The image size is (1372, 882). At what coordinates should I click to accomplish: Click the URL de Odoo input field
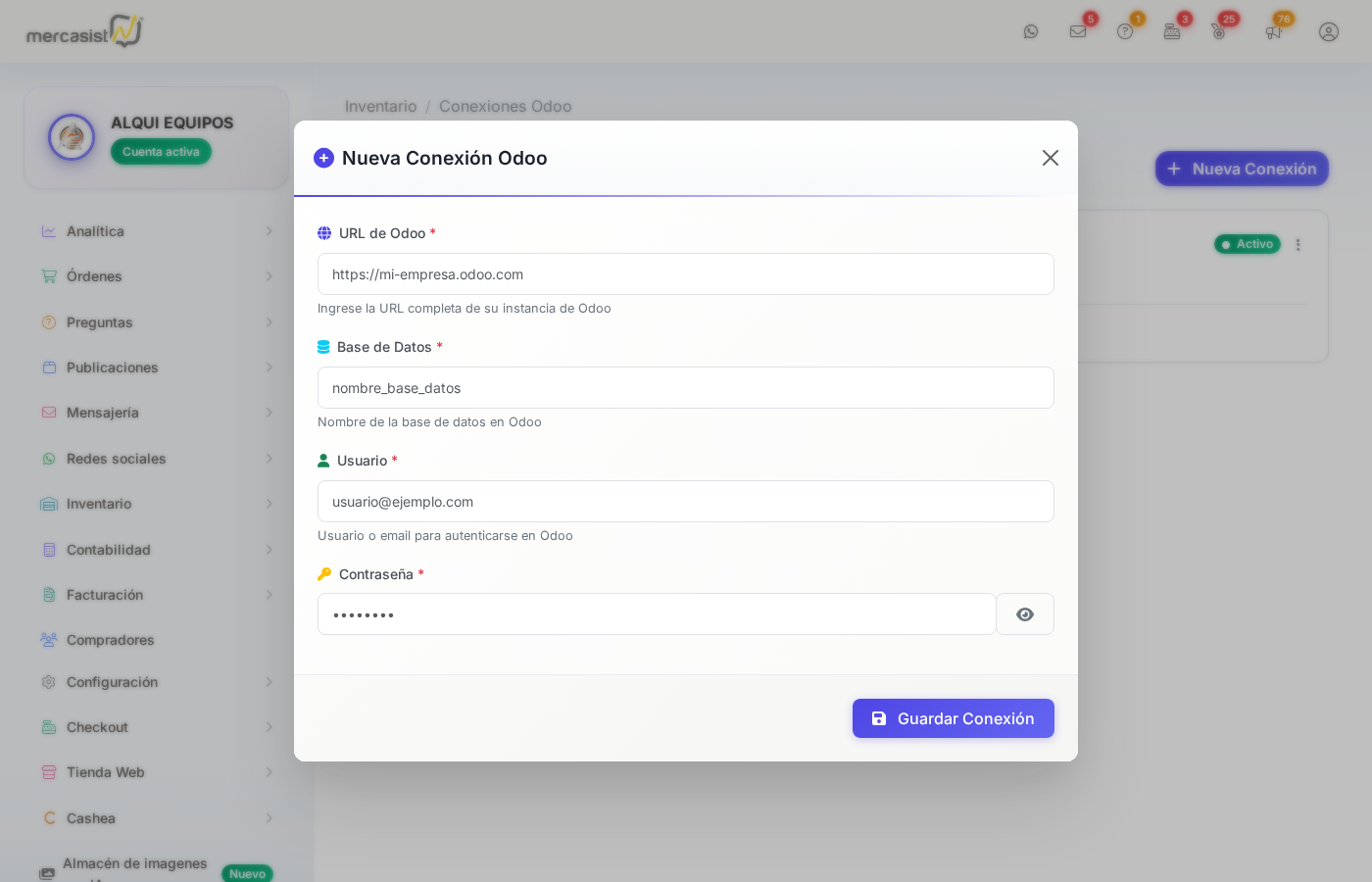pos(686,274)
